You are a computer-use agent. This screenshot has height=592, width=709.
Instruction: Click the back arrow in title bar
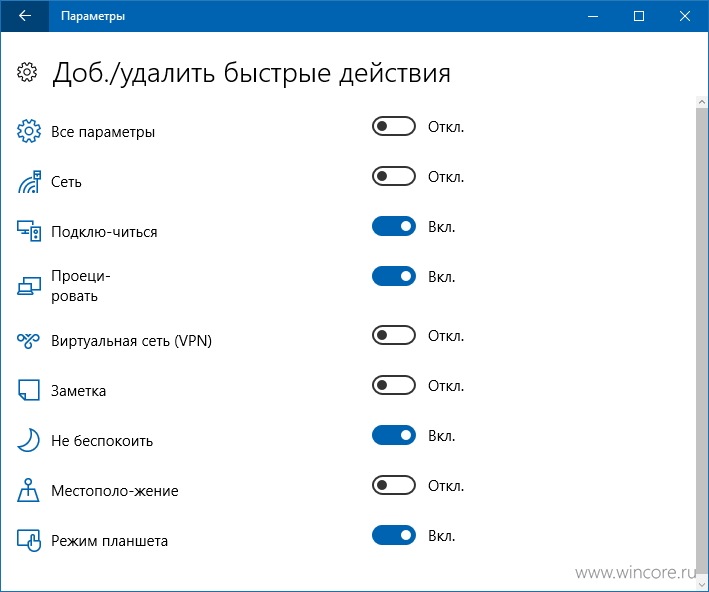(x=25, y=16)
